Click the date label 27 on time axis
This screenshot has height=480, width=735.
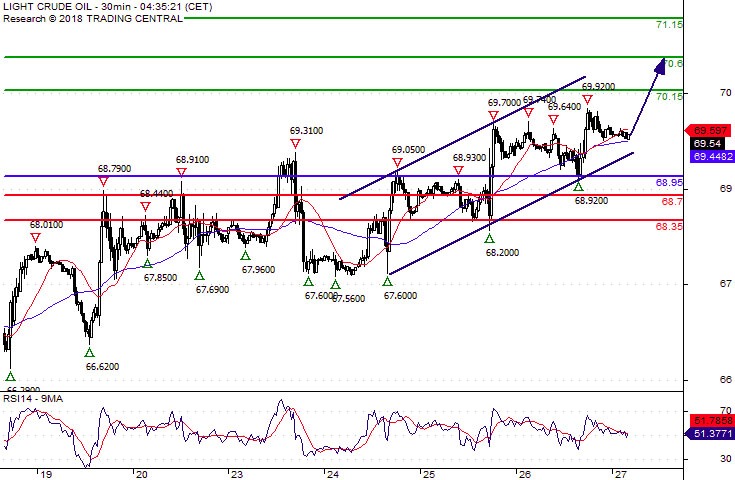(x=621, y=474)
